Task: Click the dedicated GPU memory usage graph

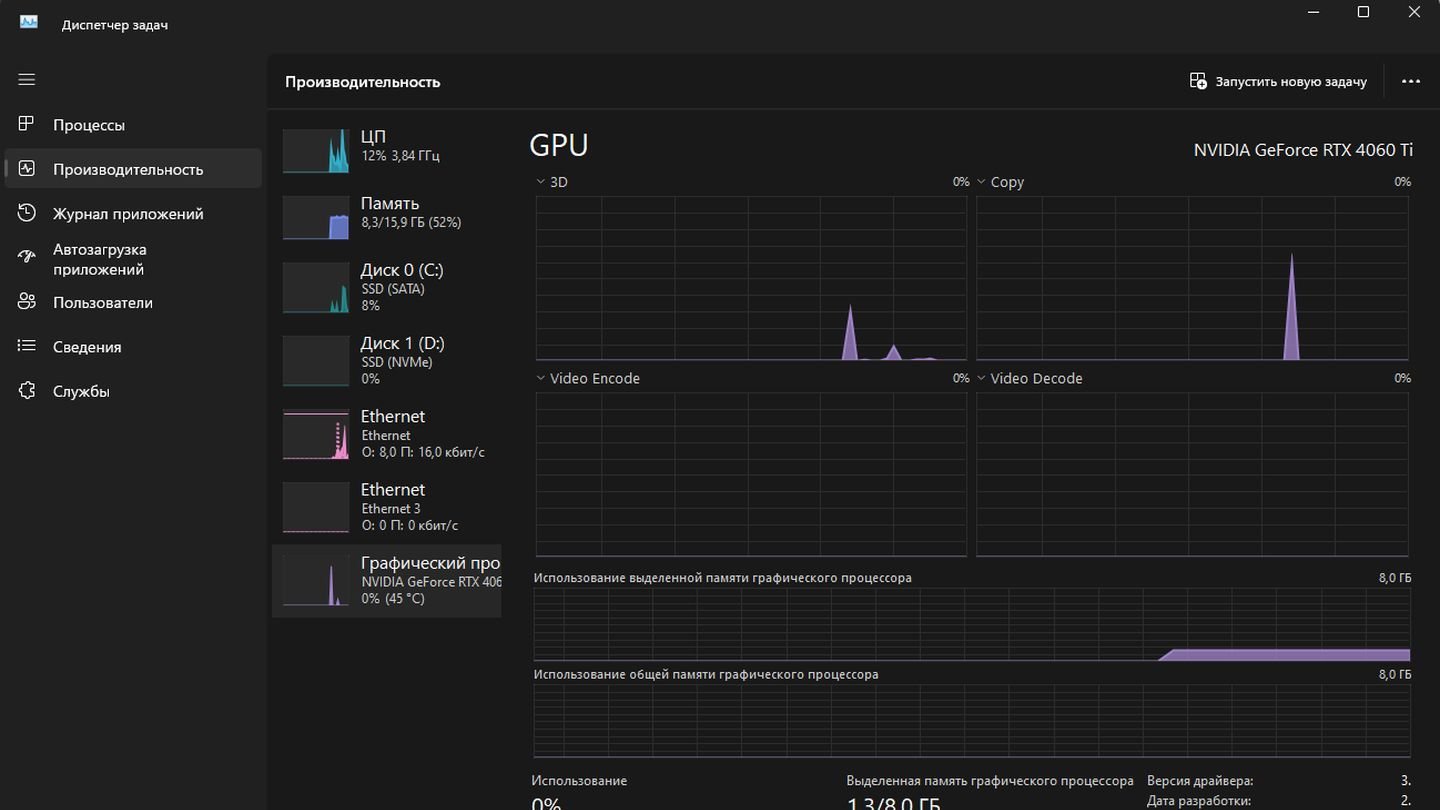Action: tap(972, 625)
